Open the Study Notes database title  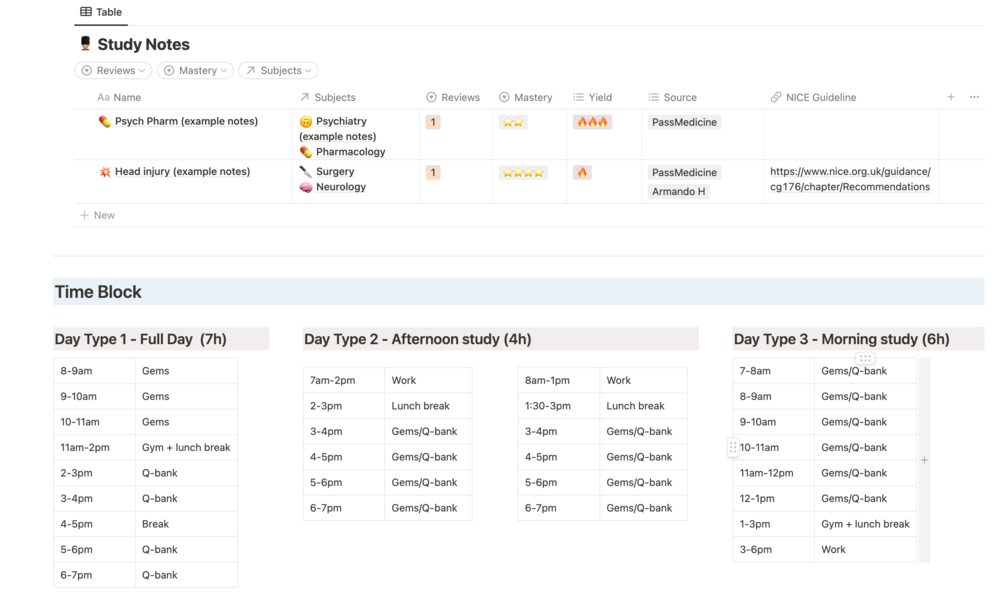(143, 44)
